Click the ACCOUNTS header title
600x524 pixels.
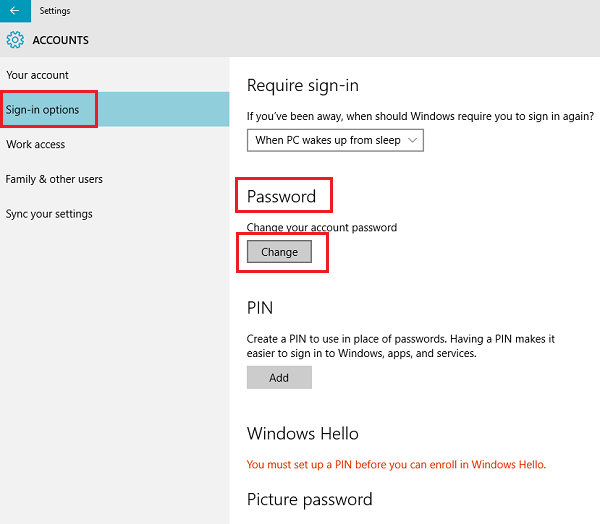tap(61, 40)
